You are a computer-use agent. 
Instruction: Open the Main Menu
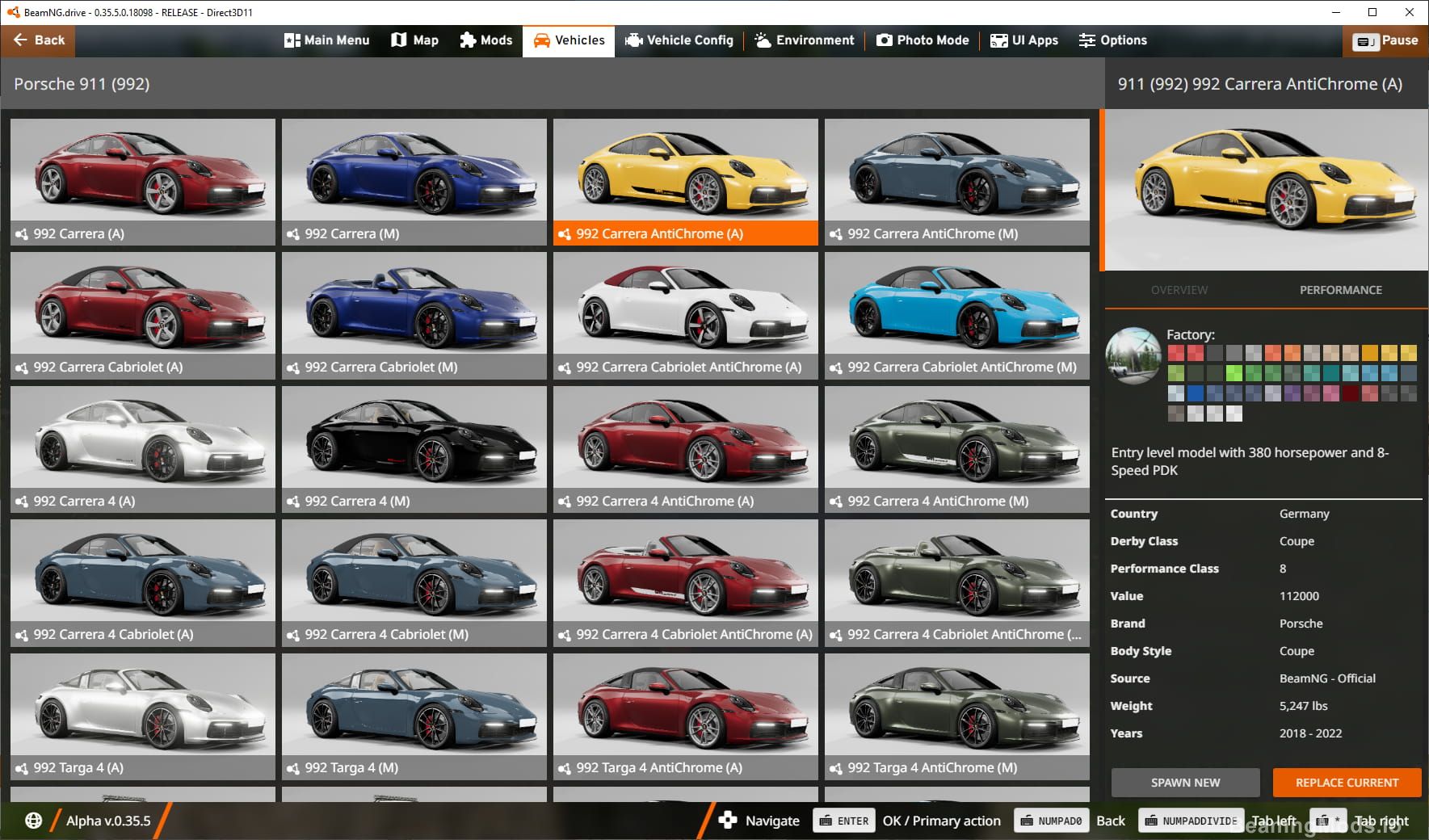click(x=327, y=40)
